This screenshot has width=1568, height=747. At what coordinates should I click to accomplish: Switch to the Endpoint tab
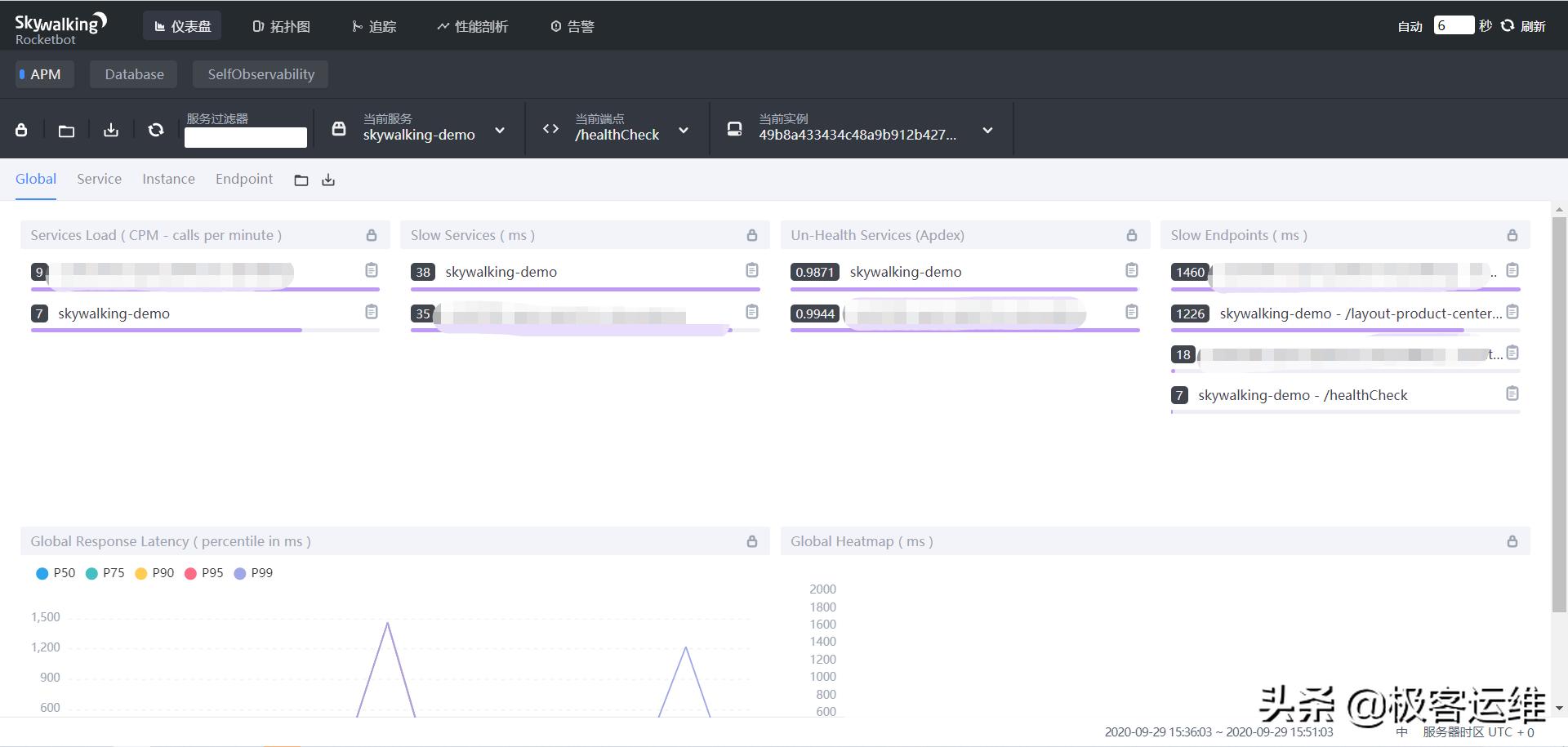pyautogui.click(x=244, y=179)
